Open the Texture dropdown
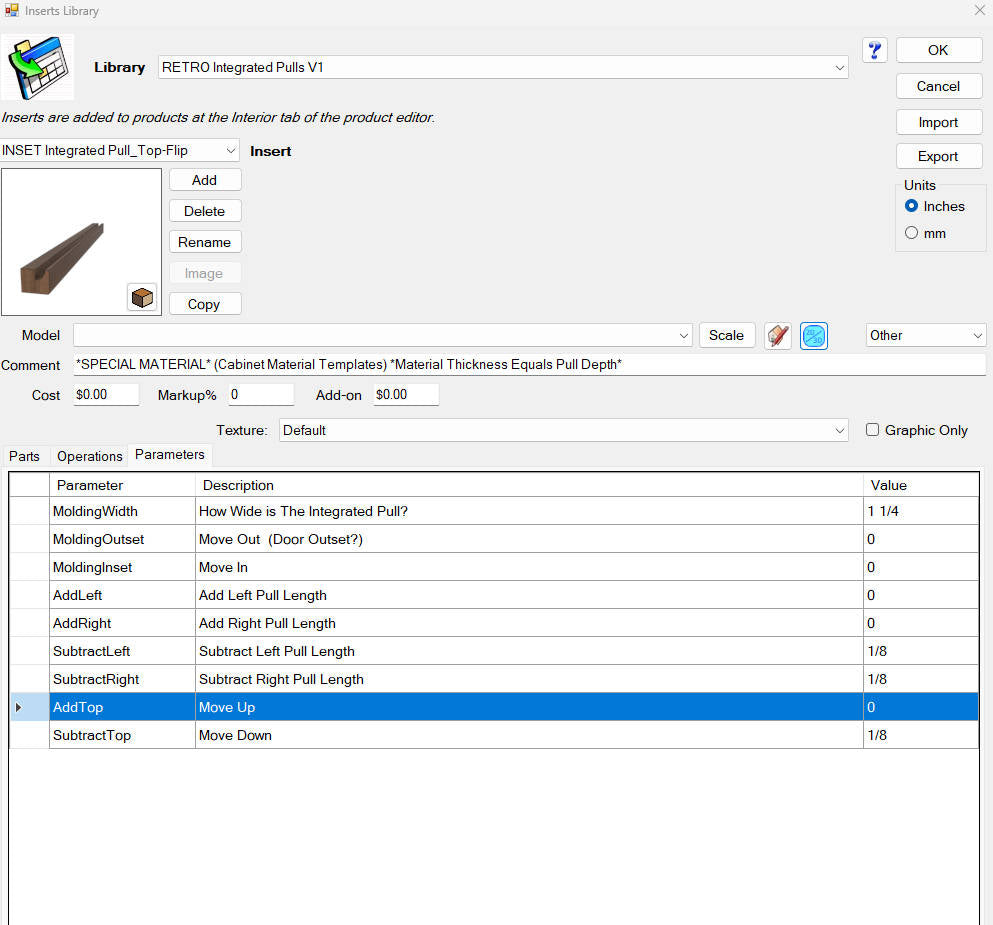The width and height of the screenshot is (993, 925). pos(564,431)
